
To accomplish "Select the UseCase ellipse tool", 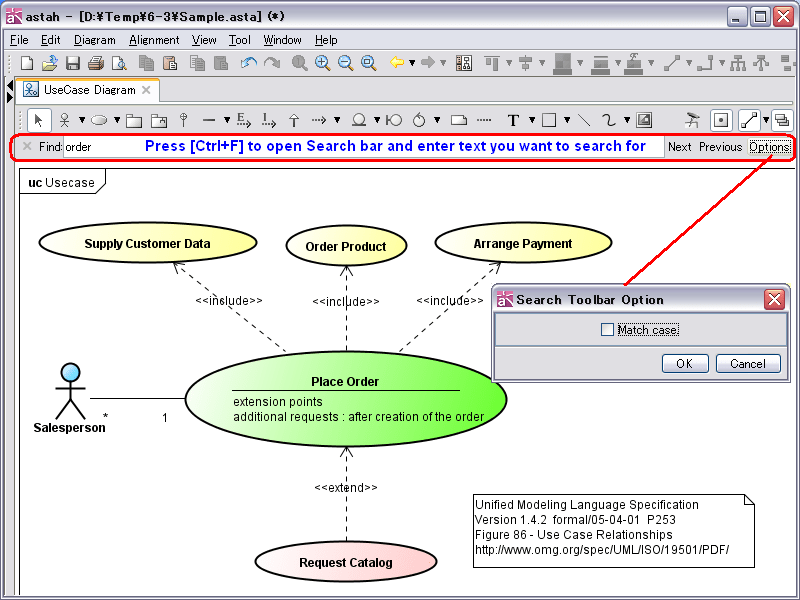I will [x=99, y=121].
